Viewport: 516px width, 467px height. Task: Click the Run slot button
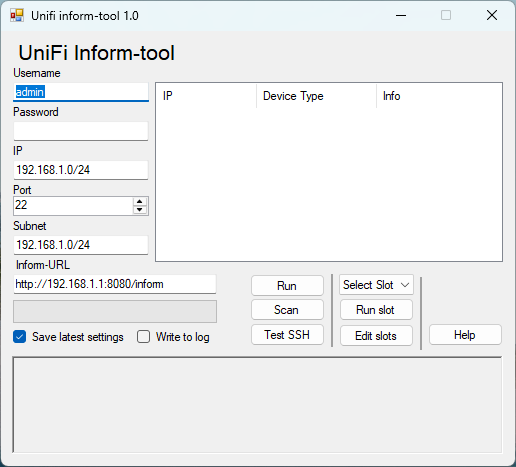(x=376, y=310)
